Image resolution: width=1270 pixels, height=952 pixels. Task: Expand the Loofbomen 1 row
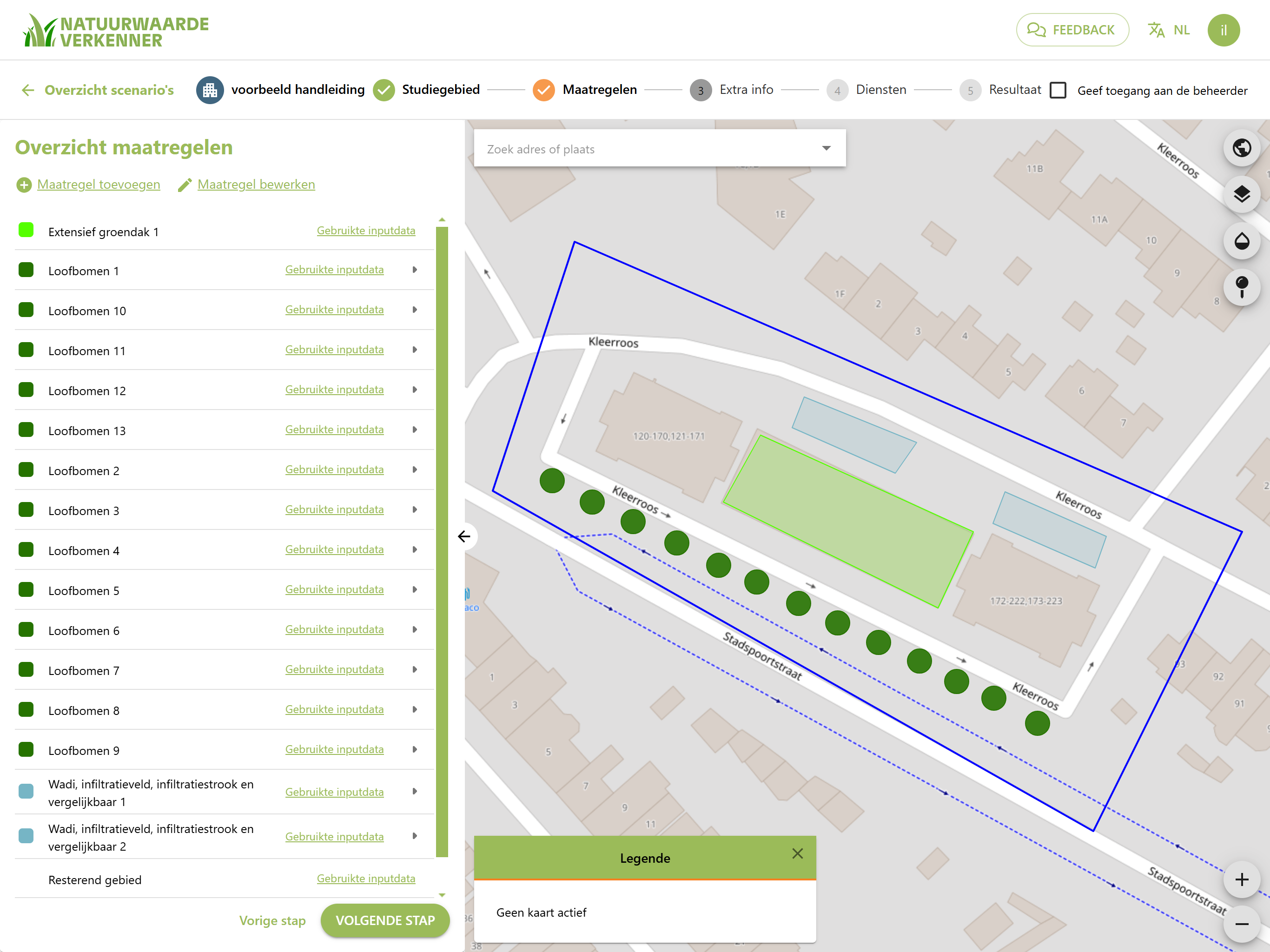(x=415, y=270)
